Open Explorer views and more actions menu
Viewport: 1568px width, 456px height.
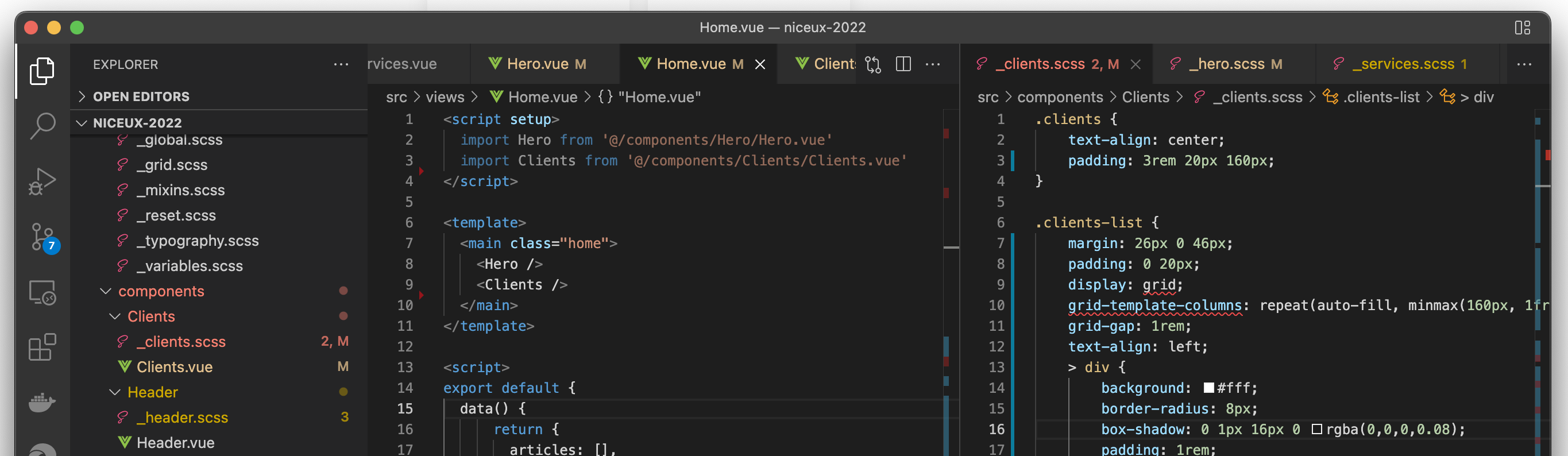point(341,64)
